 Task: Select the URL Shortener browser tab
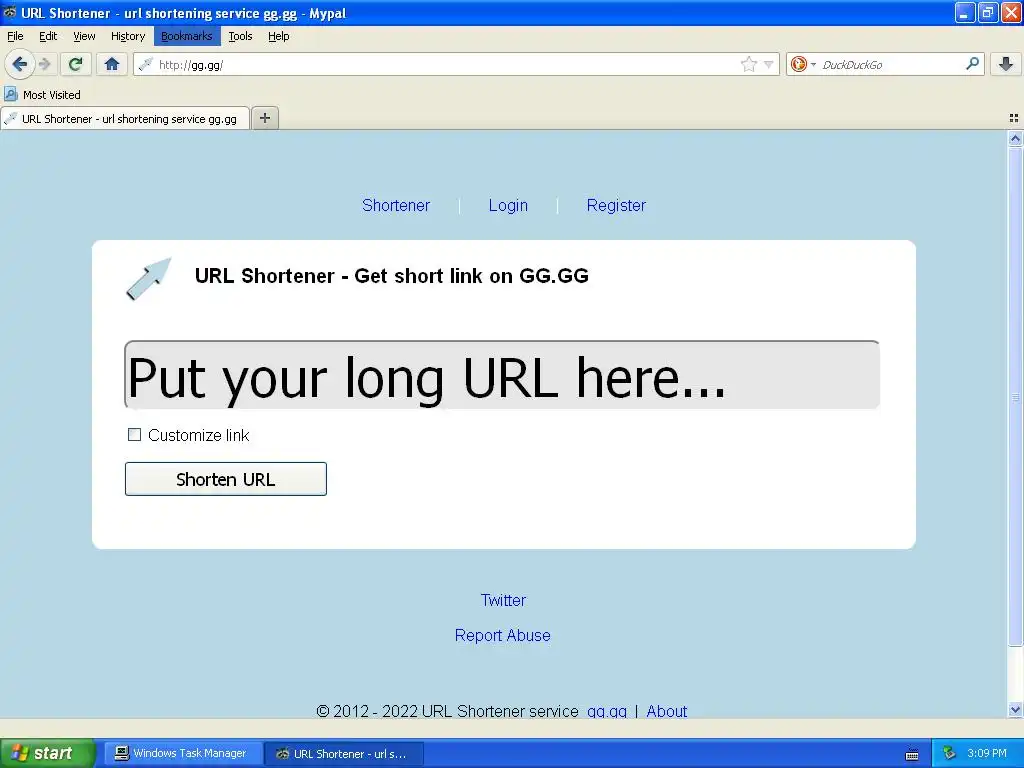[125, 118]
